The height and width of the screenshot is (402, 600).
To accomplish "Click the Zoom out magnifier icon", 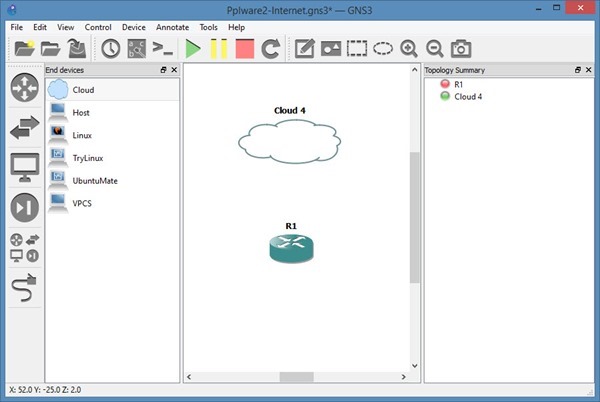I will (435, 49).
